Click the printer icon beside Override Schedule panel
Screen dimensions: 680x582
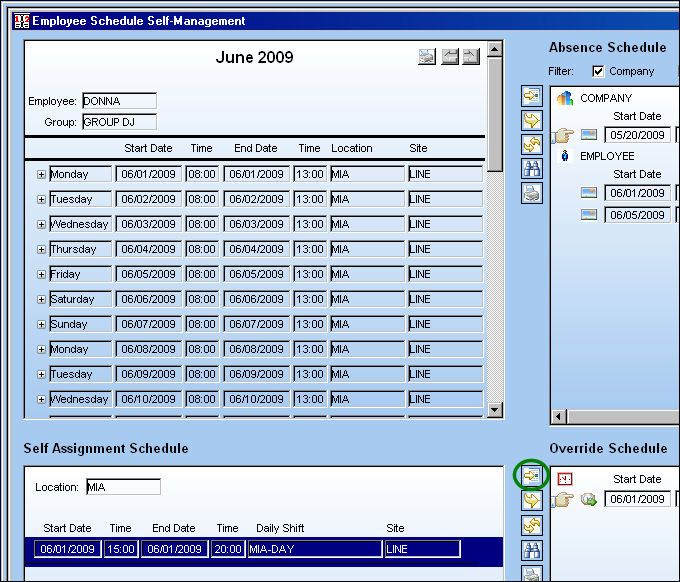coord(532,573)
